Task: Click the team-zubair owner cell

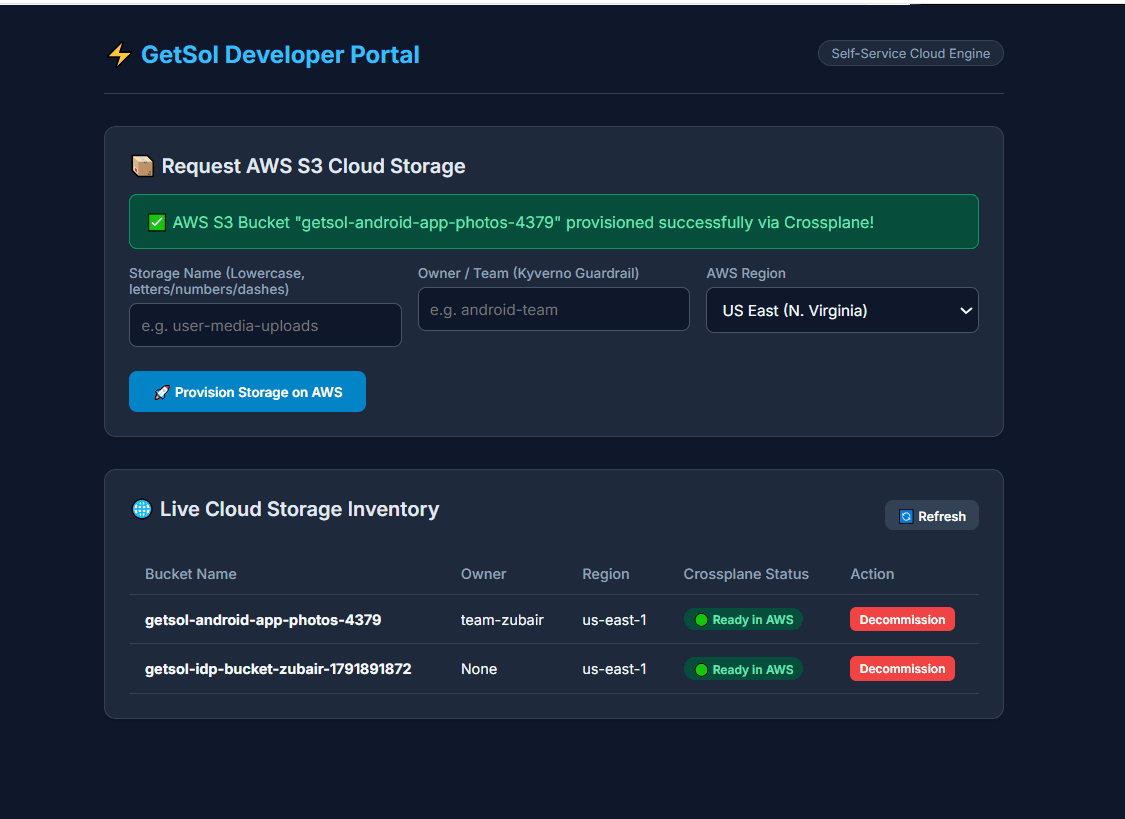Action: [502, 620]
